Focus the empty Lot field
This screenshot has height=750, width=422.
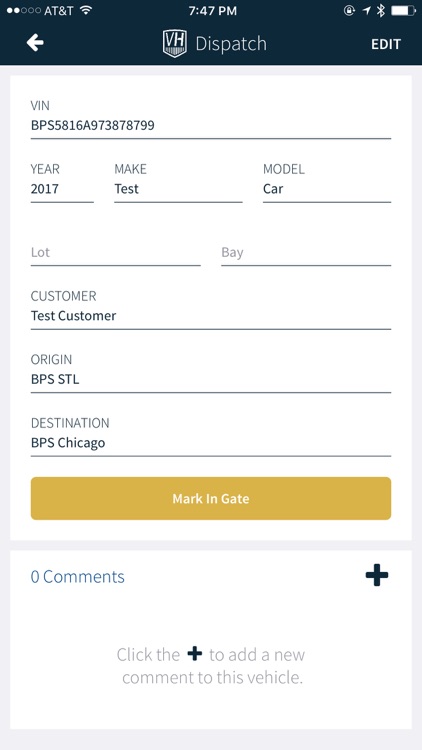[x=115, y=254]
